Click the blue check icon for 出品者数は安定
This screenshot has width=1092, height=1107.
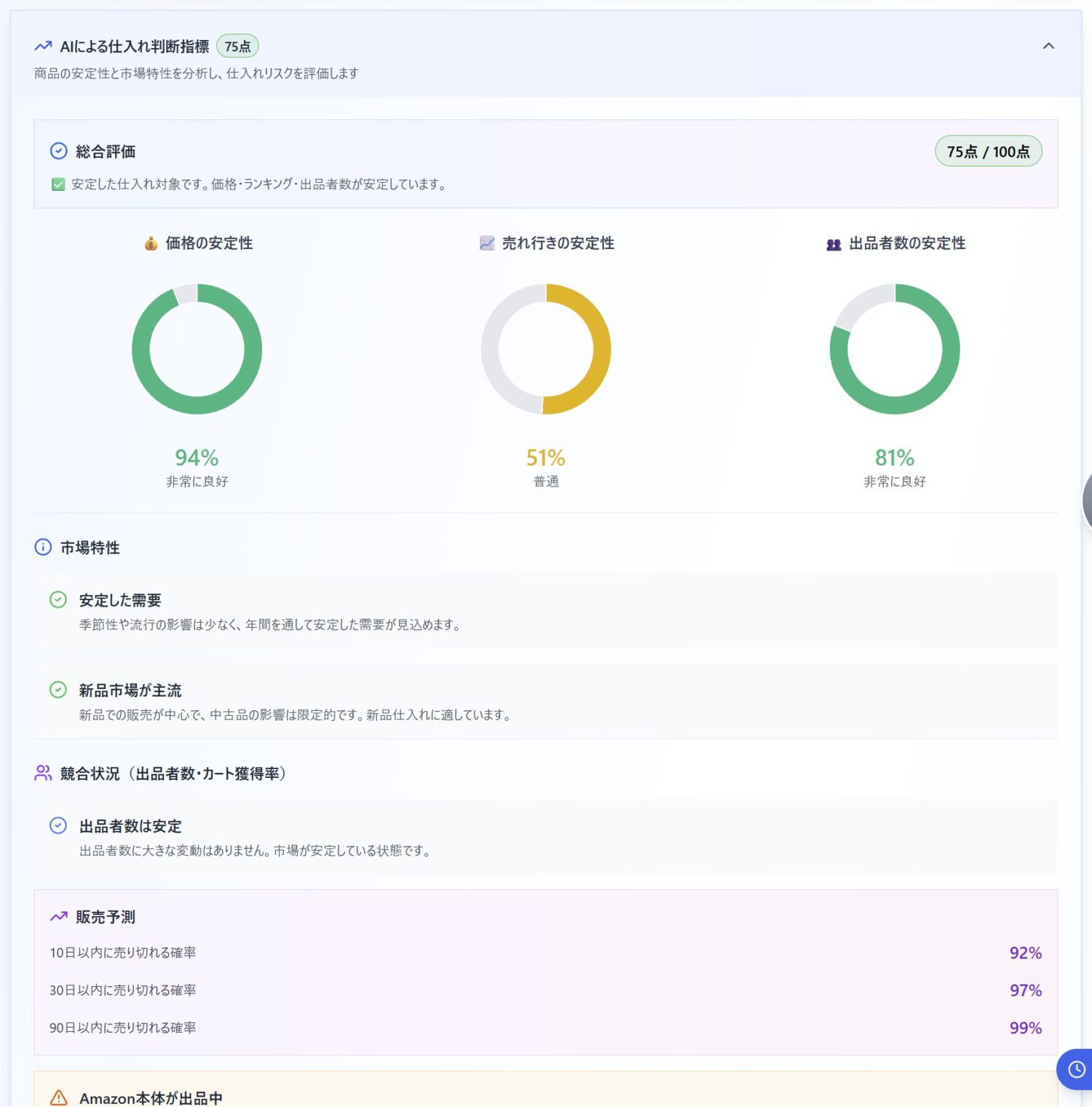pos(58,825)
